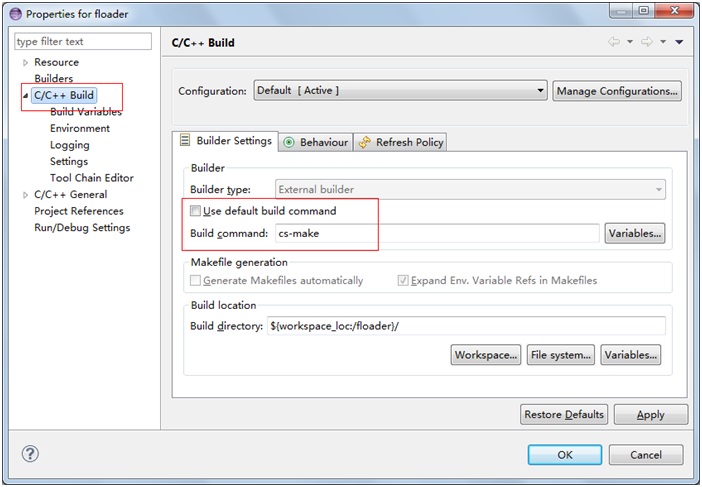The image size is (702, 487).
Task: Select Environment in the tree
Action: (x=80, y=128)
